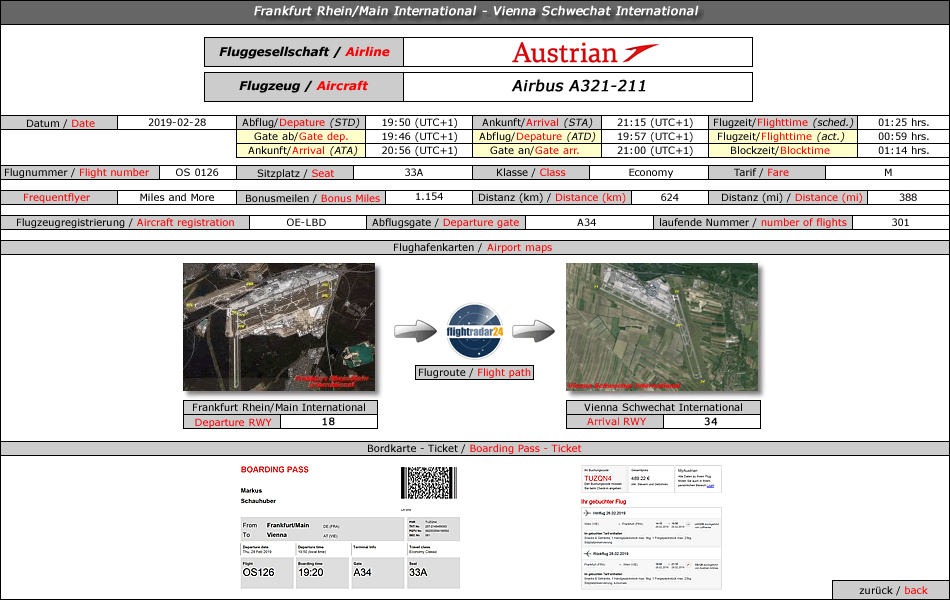The image size is (950, 600).
Task: Click the Flughafenkarten / Airport maps header
Action: click(x=475, y=247)
